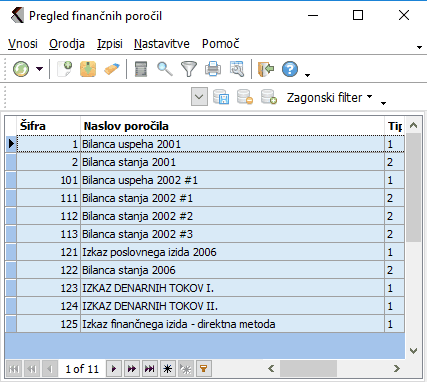This screenshot has width=427, height=382.
Task: Click Šifra cell 125
Action: (x=48, y=324)
